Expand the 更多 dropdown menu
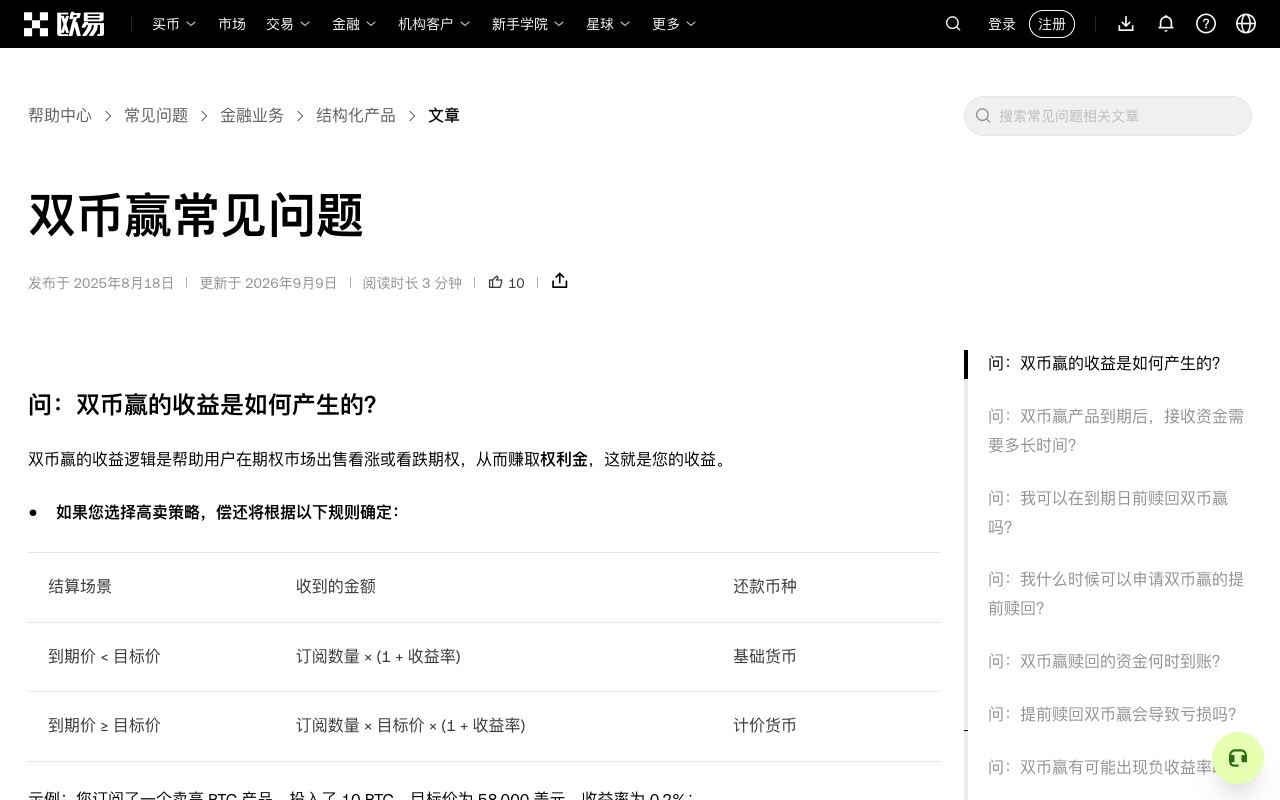1280x800 pixels. click(674, 24)
